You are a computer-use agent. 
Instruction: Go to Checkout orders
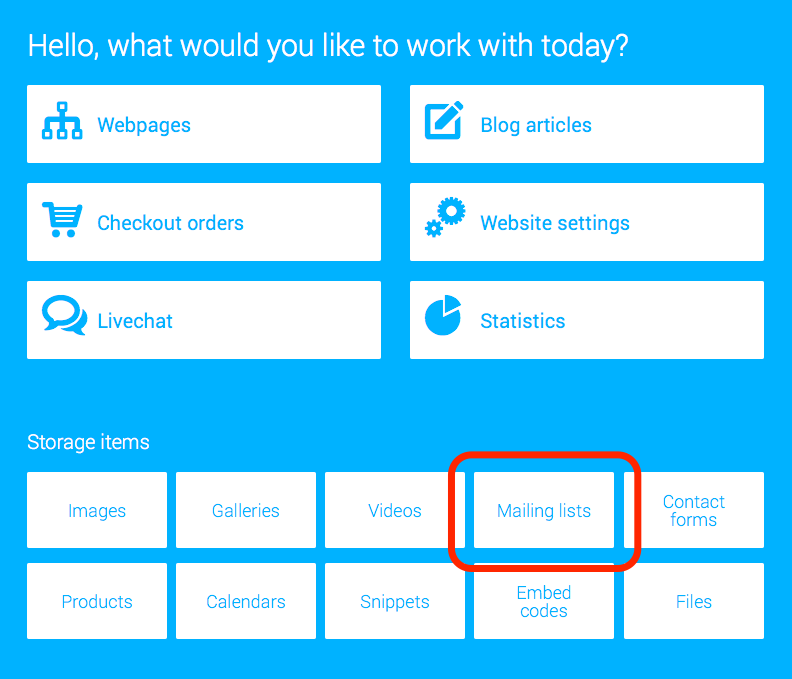(x=204, y=222)
